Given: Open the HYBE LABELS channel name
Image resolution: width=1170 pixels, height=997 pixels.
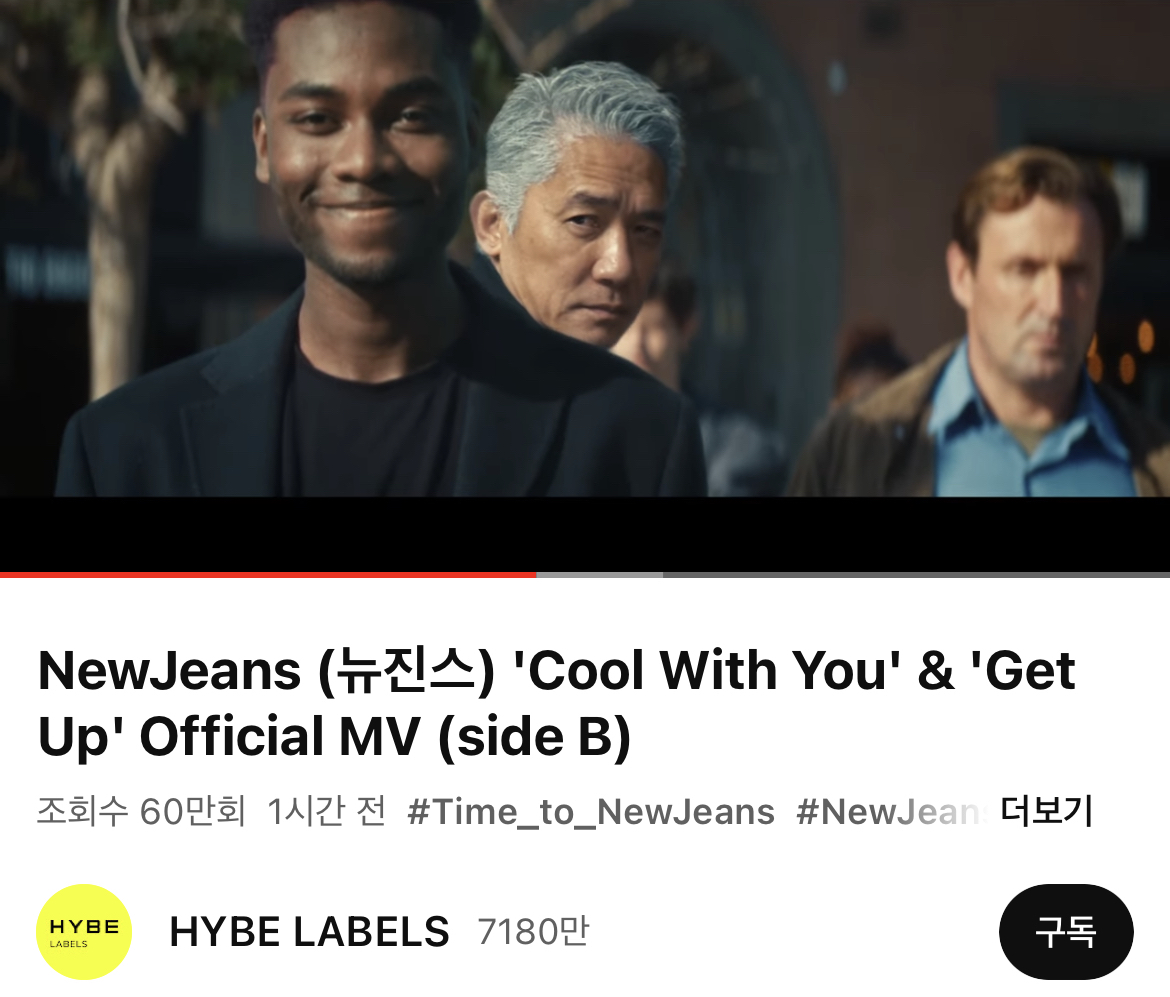Looking at the screenshot, I should pyautogui.click(x=310, y=931).
